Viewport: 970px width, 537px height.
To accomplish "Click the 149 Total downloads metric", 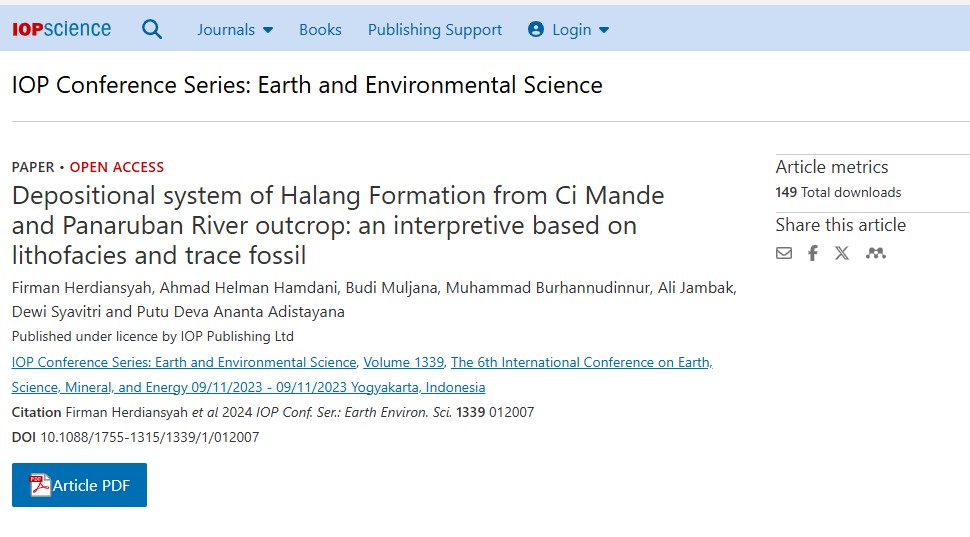I will coord(838,192).
